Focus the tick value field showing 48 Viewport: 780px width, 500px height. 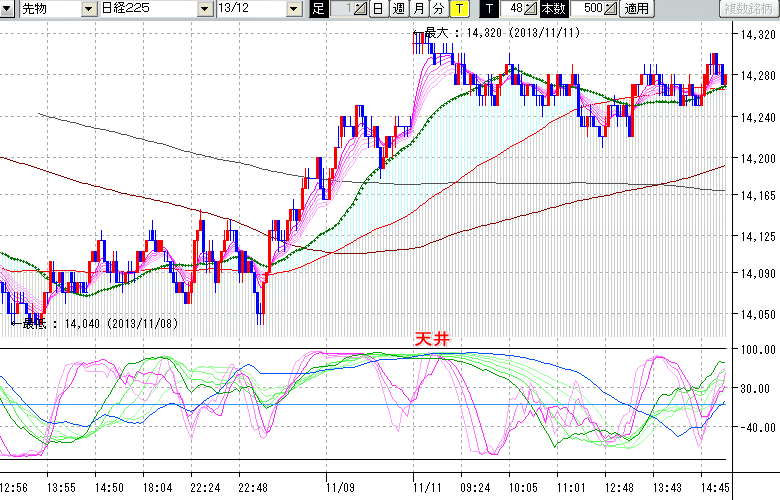click(512, 9)
